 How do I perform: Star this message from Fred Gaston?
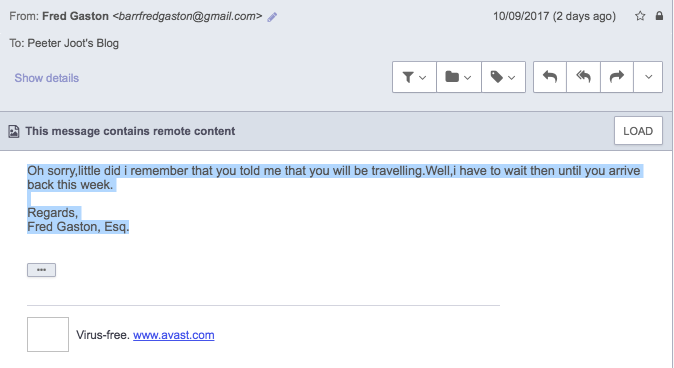(x=640, y=16)
